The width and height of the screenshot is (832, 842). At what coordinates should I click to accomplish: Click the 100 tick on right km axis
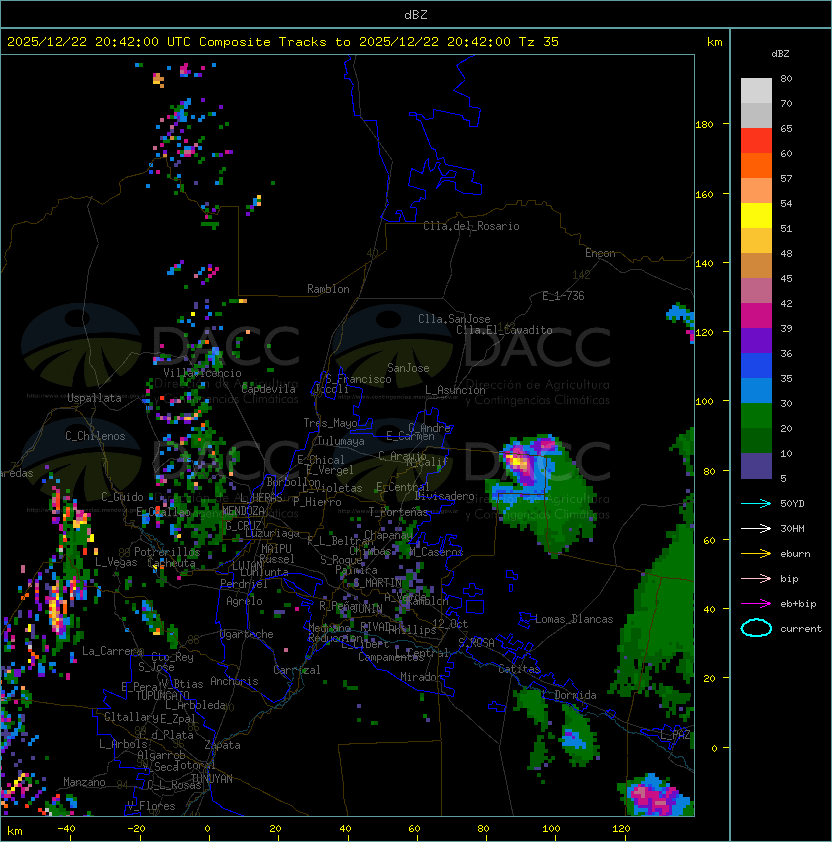[704, 401]
